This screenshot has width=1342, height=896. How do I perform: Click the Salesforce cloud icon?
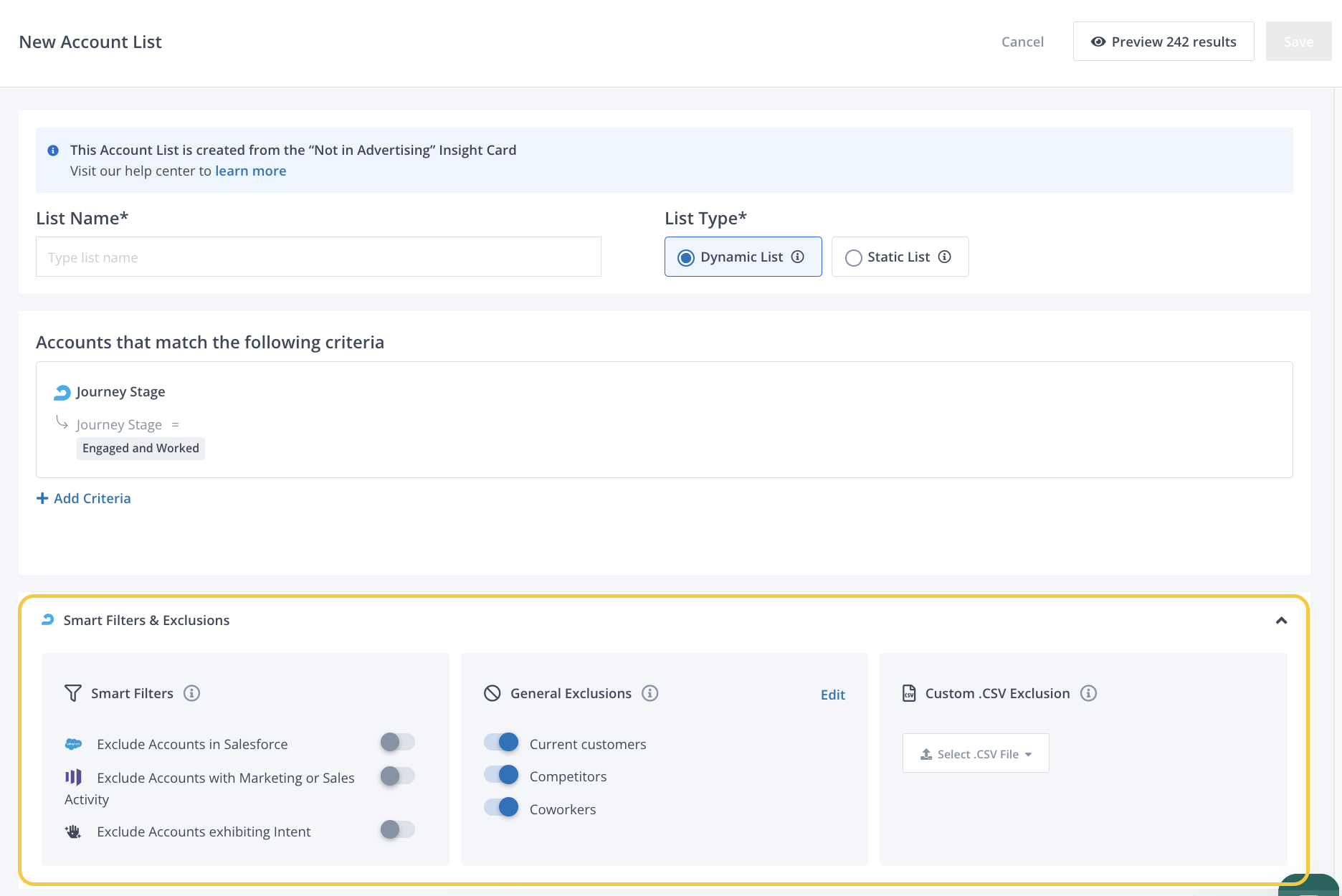[x=73, y=744]
